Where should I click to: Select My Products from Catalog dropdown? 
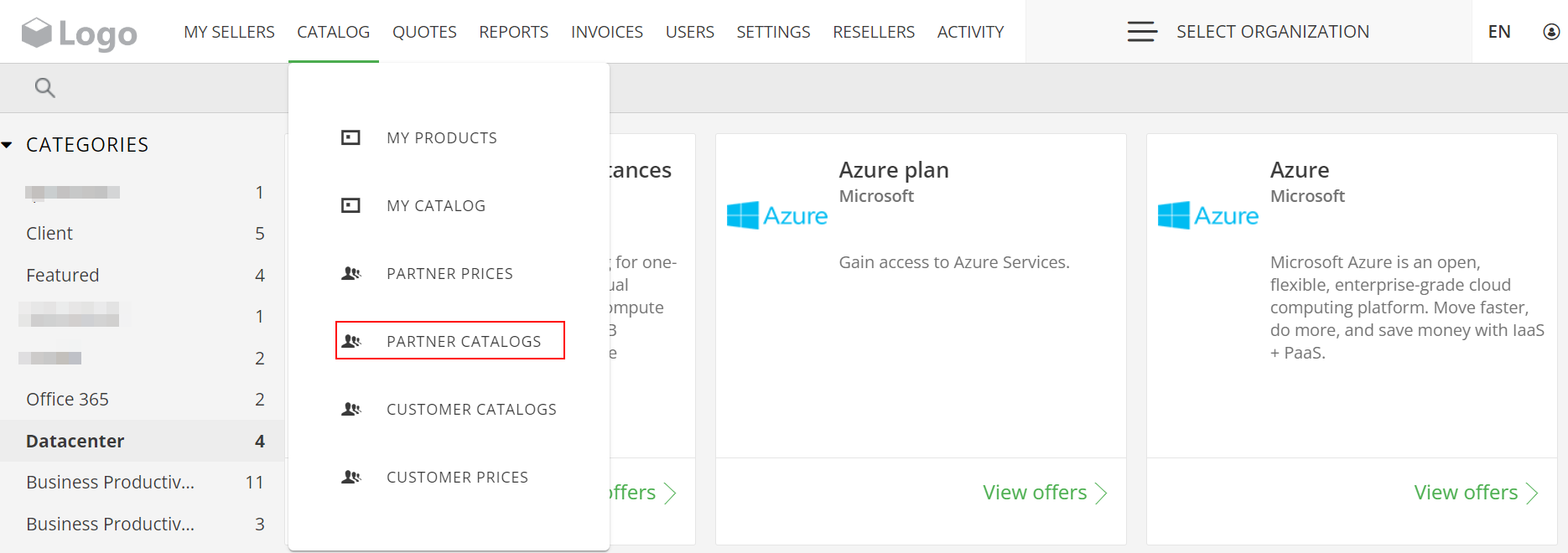point(442,137)
